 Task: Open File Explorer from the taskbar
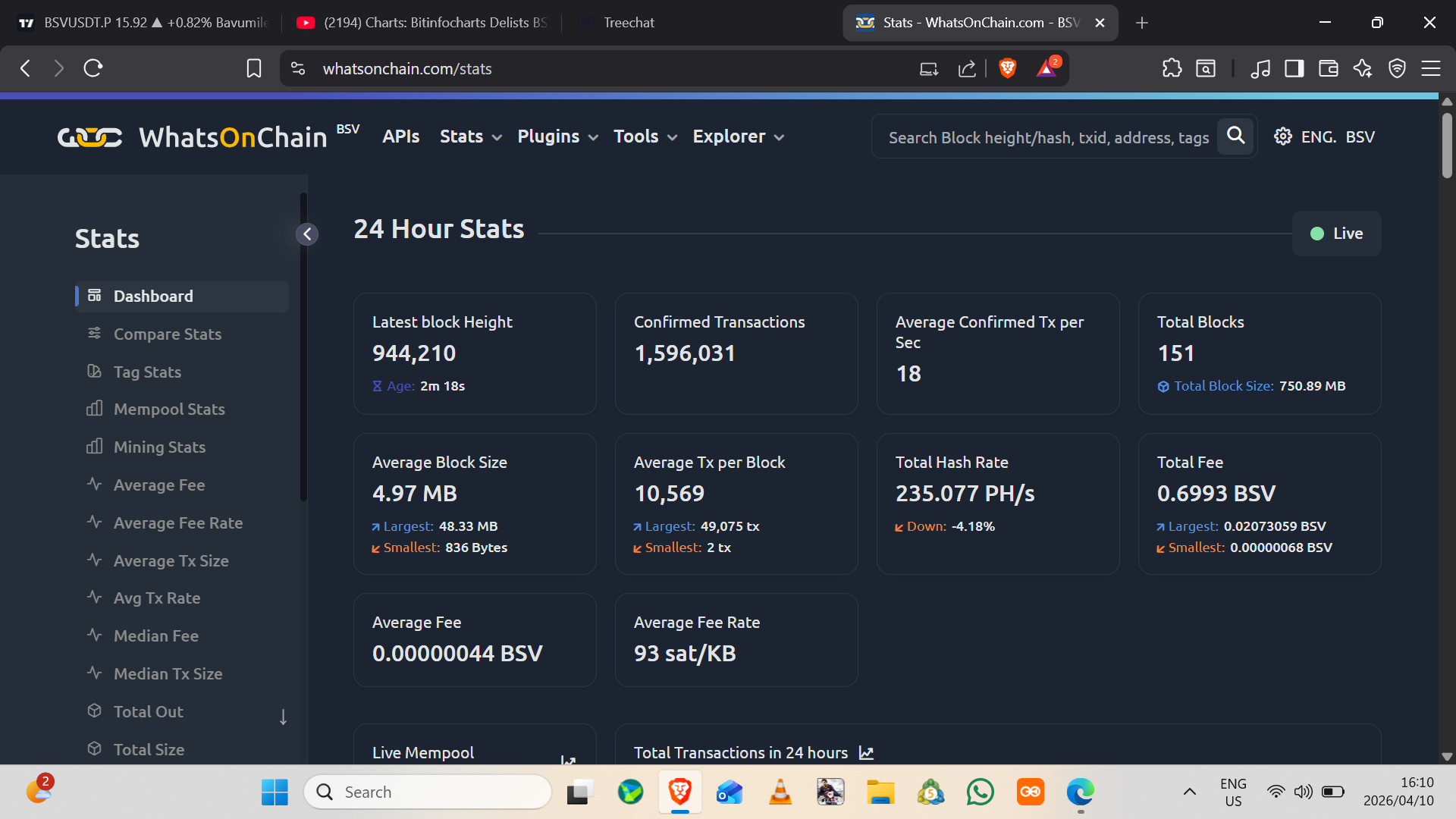pyautogui.click(x=880, y=792)
